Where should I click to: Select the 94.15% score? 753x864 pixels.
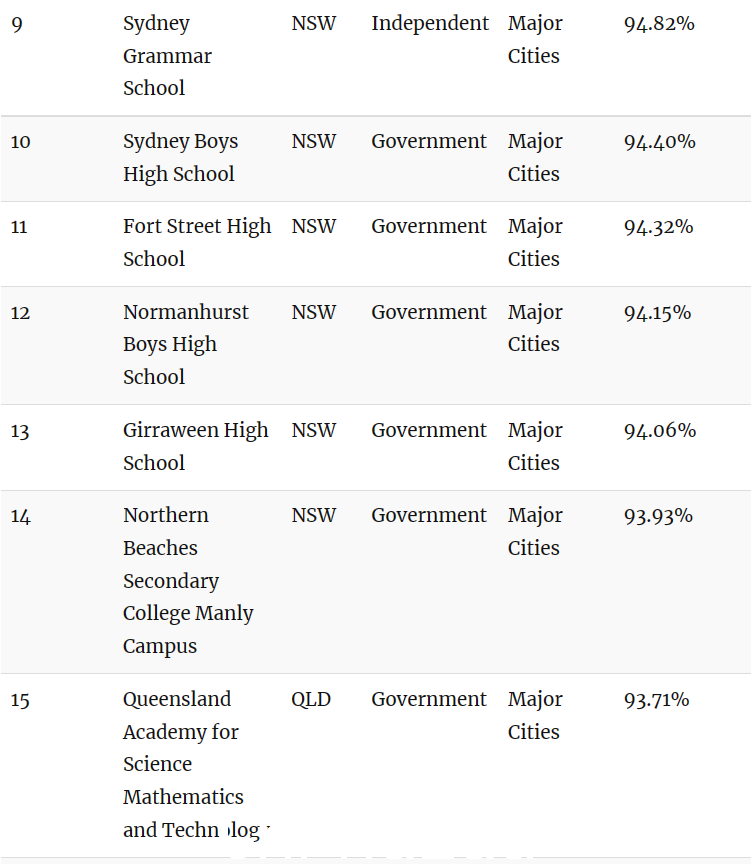point(657,312)
